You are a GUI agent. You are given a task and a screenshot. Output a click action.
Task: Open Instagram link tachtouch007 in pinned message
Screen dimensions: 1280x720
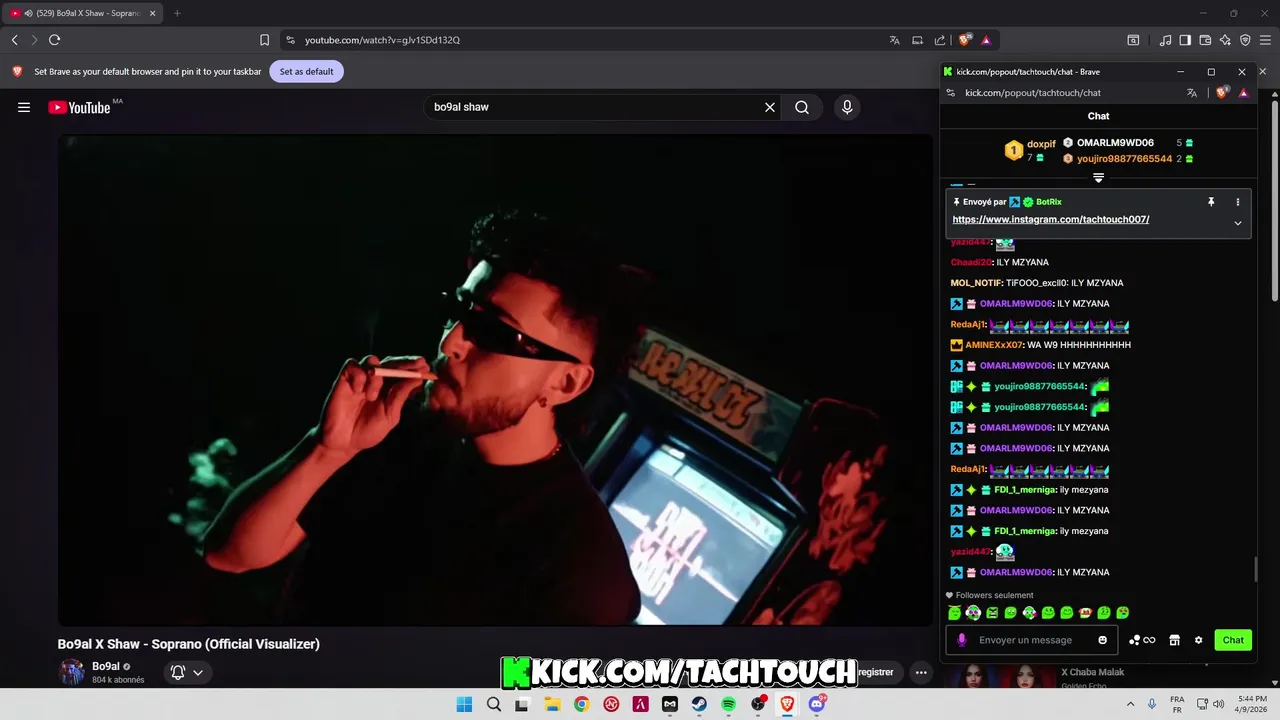pyautogui.click(x=1050, y=219)
